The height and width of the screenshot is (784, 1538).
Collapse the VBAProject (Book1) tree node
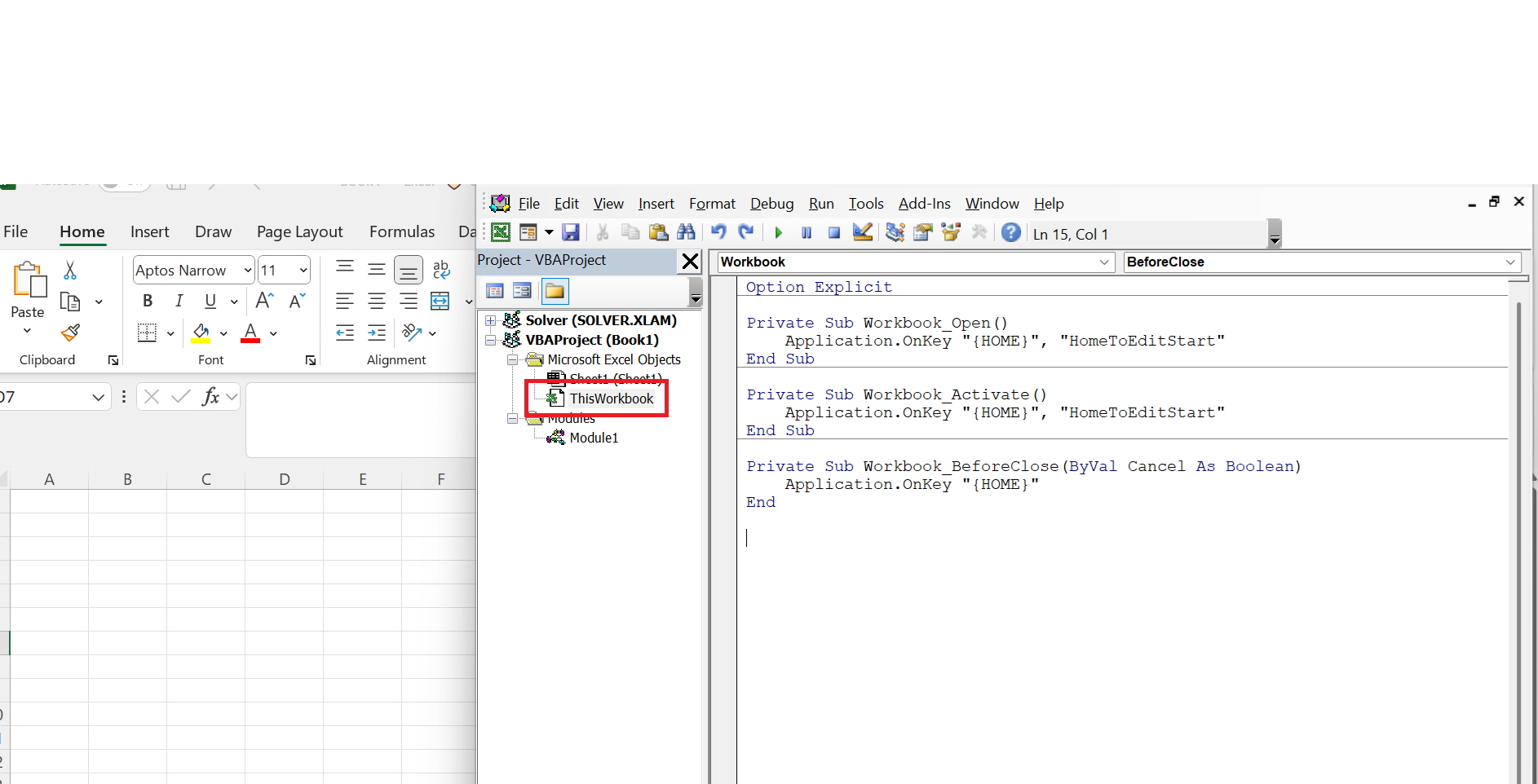click(x=490, y=340)
